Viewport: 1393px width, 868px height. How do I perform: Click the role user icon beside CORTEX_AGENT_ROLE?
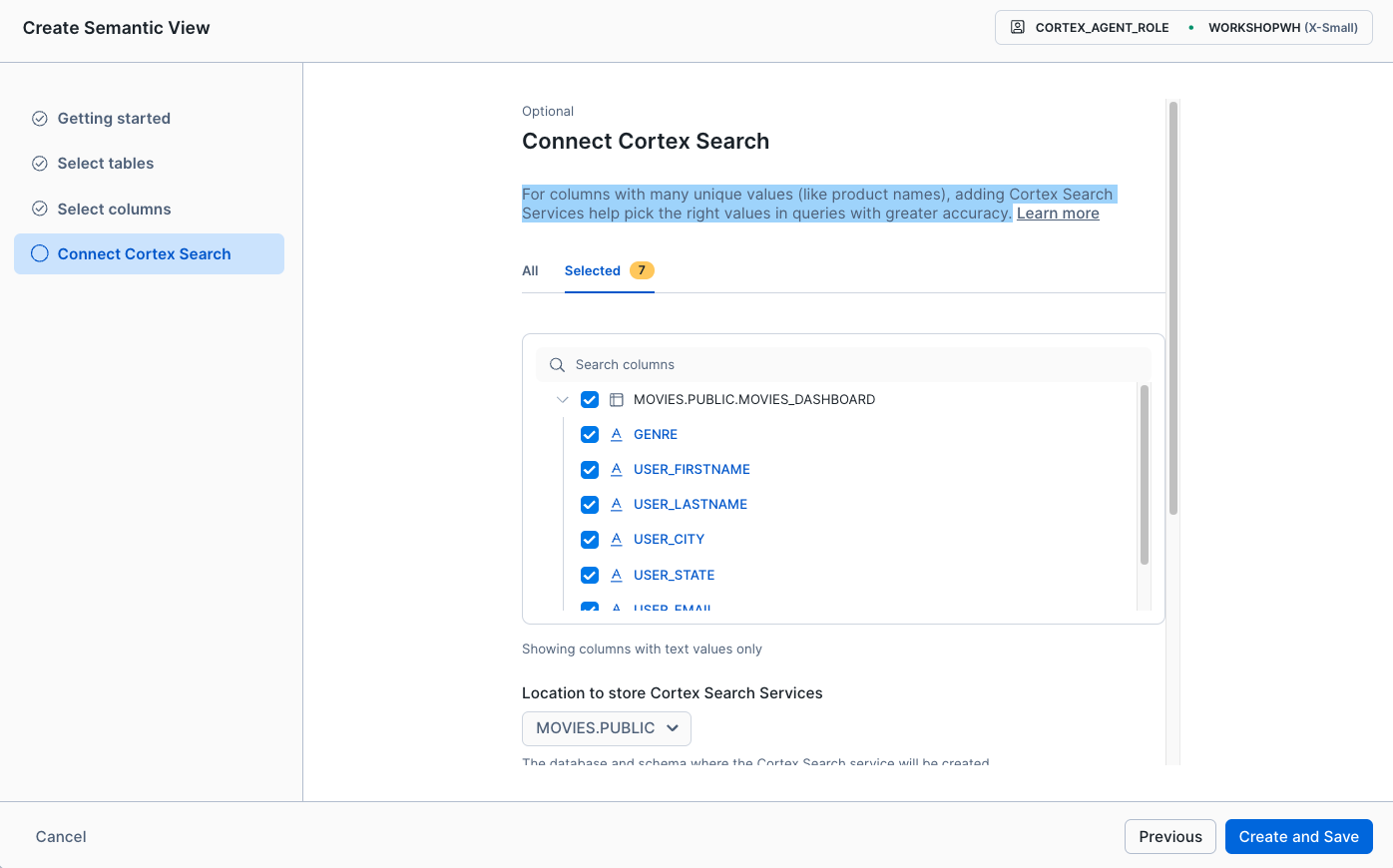coord(1018,28)
